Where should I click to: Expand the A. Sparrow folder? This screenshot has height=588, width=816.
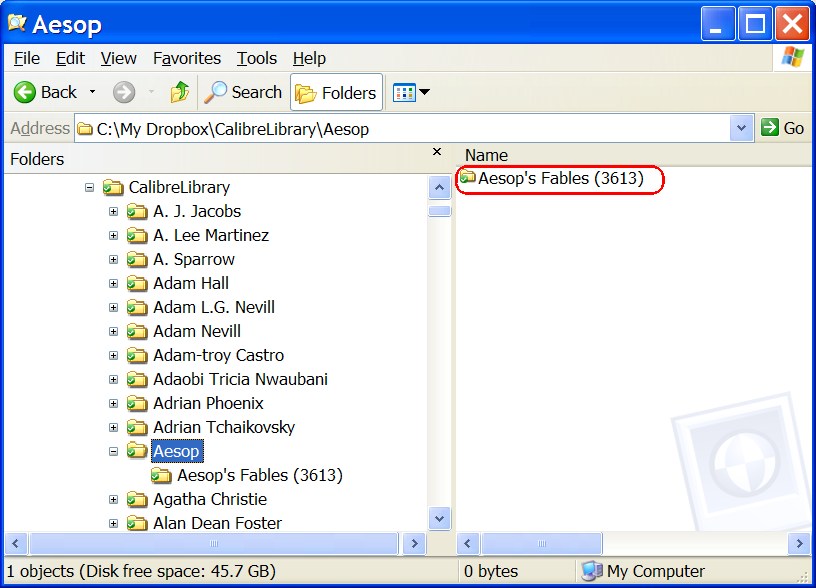click(x=113, y=259)
